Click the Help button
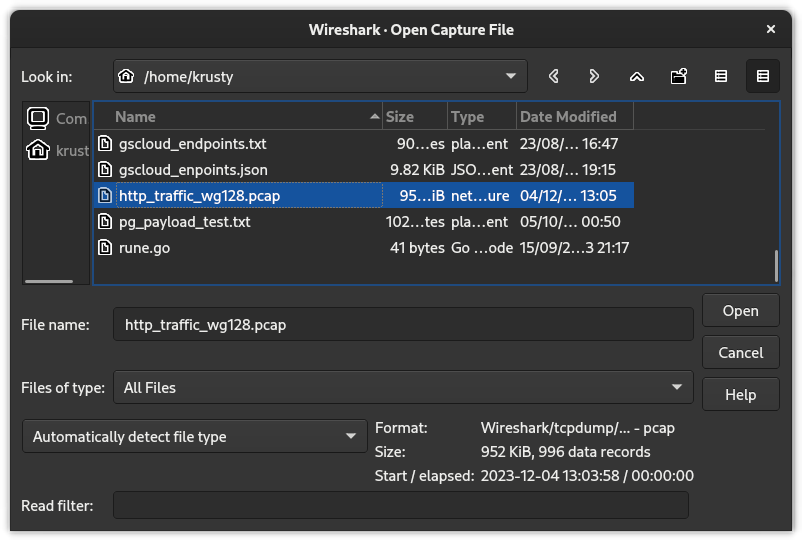 click(740, 395)
